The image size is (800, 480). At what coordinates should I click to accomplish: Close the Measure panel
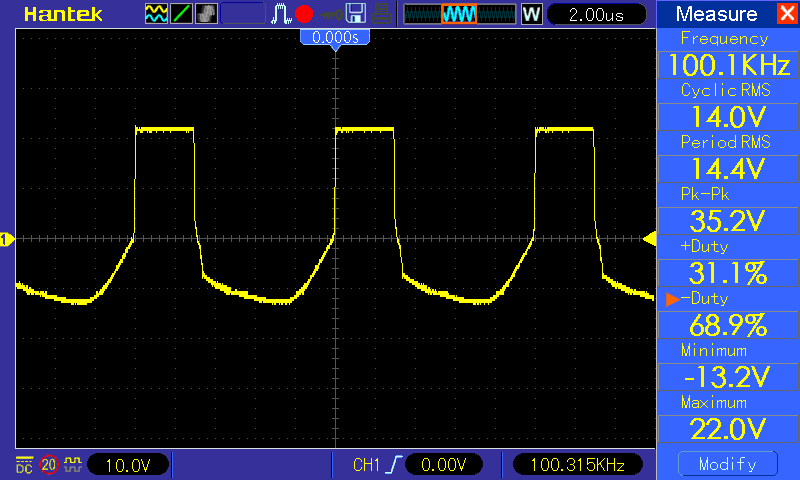click(x=787, y=13)
